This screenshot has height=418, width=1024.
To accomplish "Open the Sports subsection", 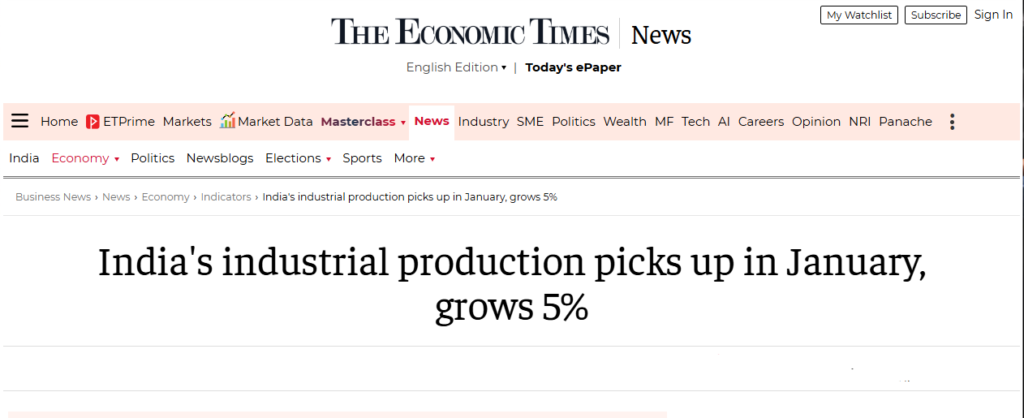I will [x=362, y=158].
